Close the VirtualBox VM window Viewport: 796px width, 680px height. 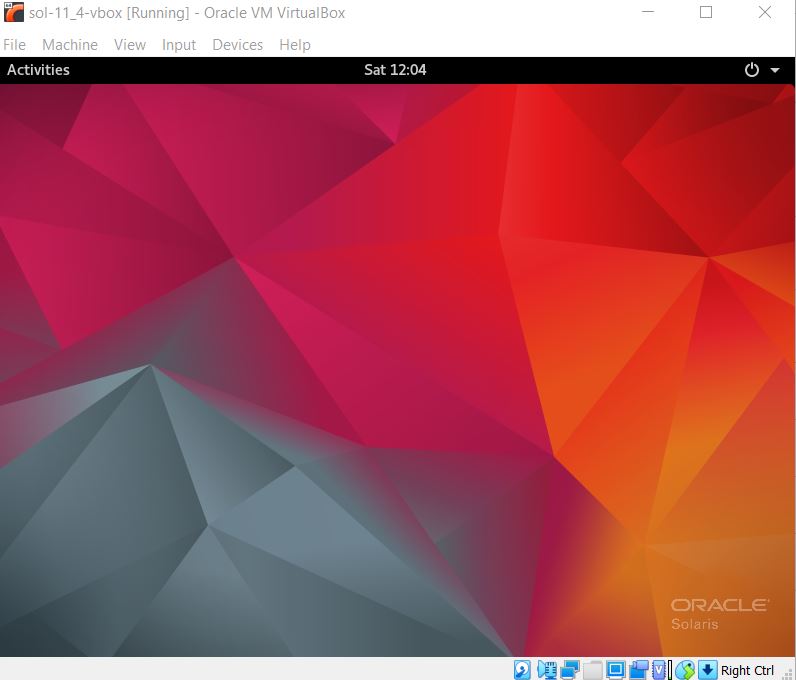[x=765, y=12]
